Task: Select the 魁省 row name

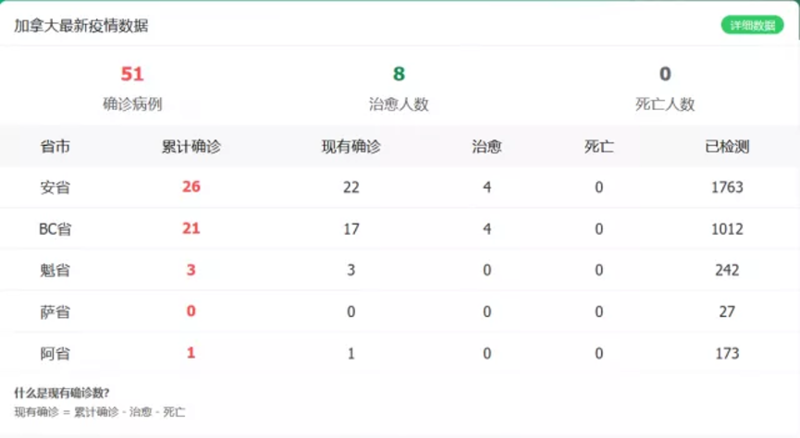Action: (x=55, y=270)
